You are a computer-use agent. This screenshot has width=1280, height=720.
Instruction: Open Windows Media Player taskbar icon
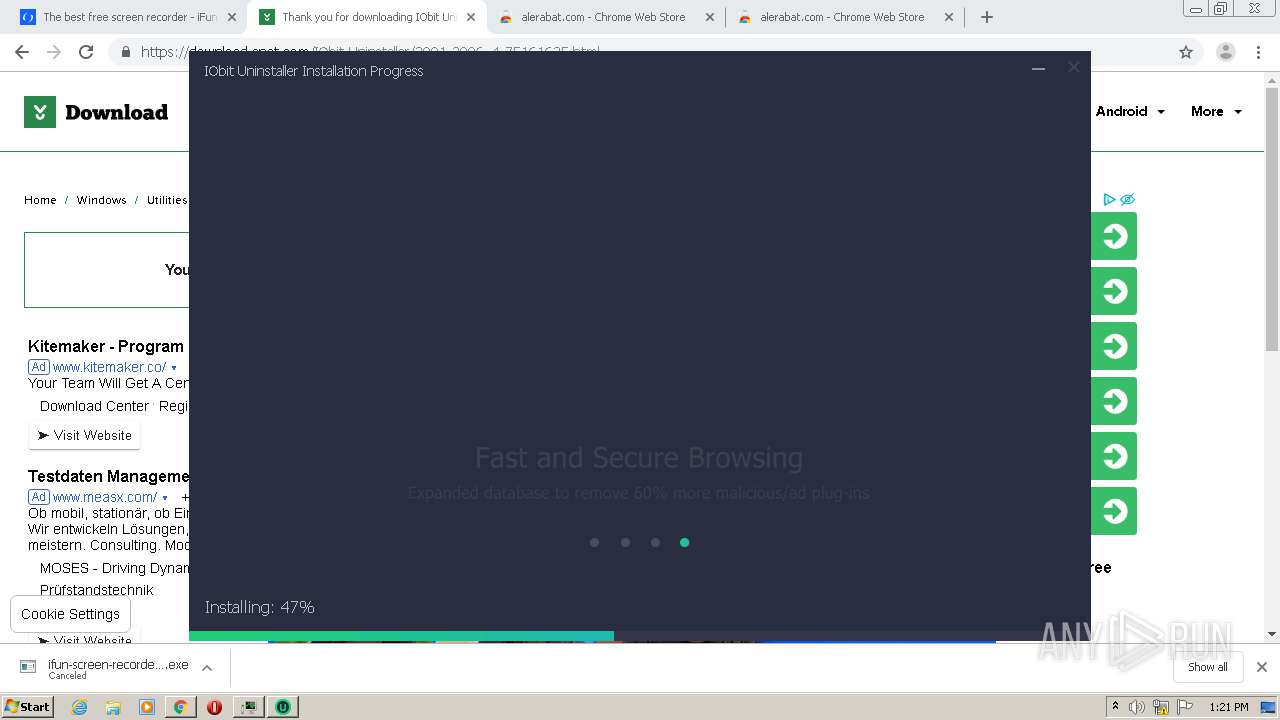tap(147, 707)
